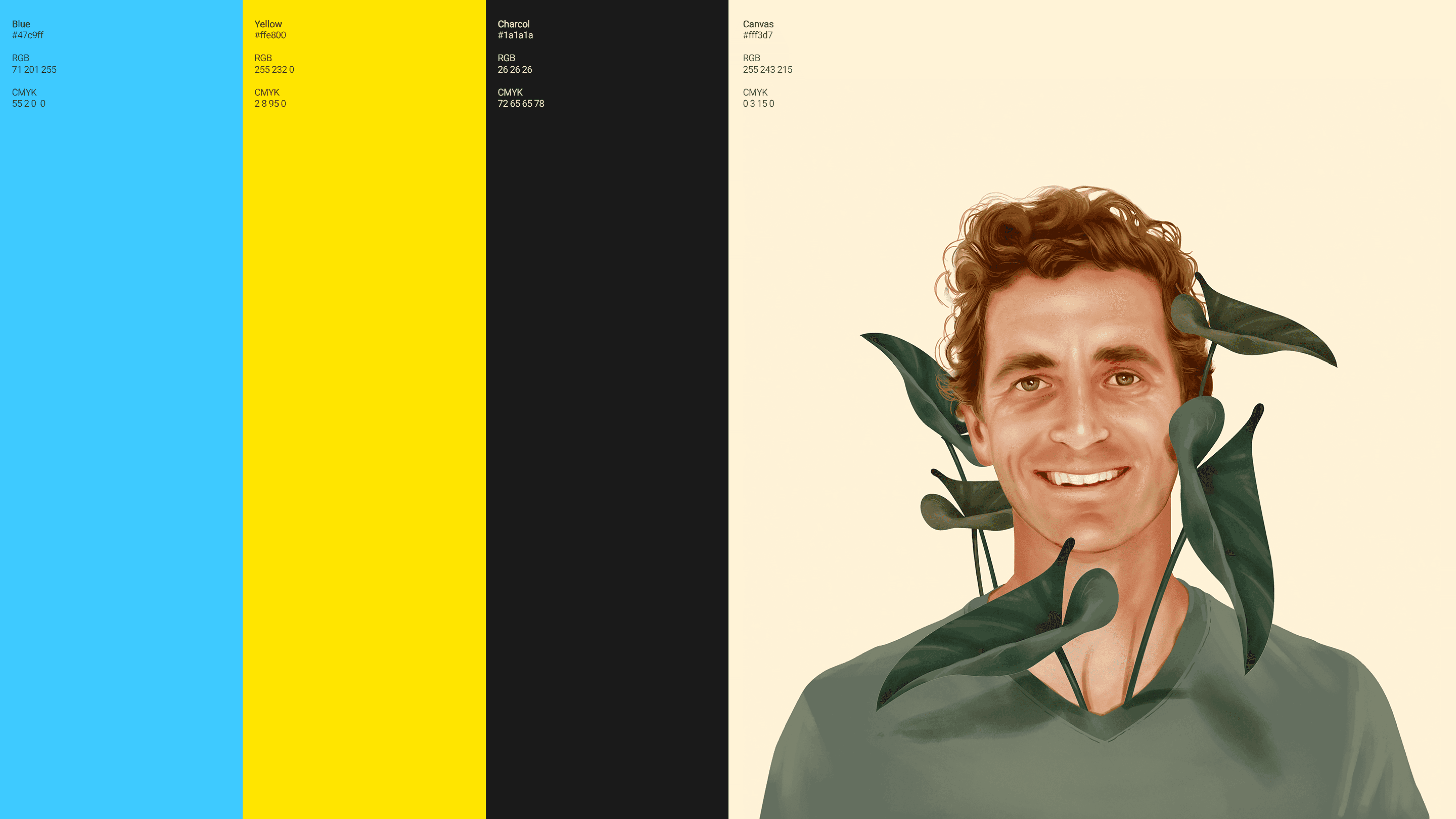Select CMYK value '72 65 65 78'
Screen dimensions: 1456x819
click(521, 103)
